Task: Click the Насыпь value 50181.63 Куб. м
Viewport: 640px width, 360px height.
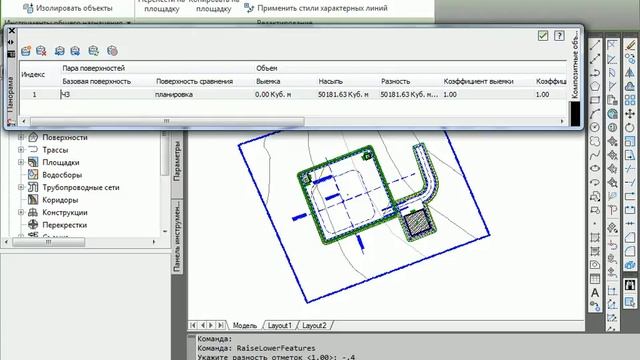Action: pyautogui.click(x=343, y=94)
